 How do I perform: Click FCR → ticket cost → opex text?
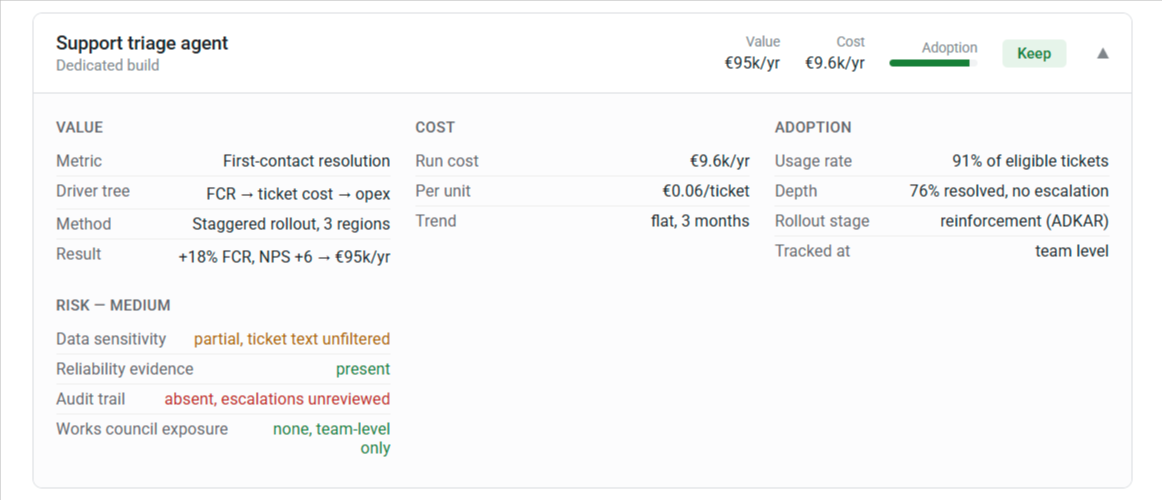[298, 195]
